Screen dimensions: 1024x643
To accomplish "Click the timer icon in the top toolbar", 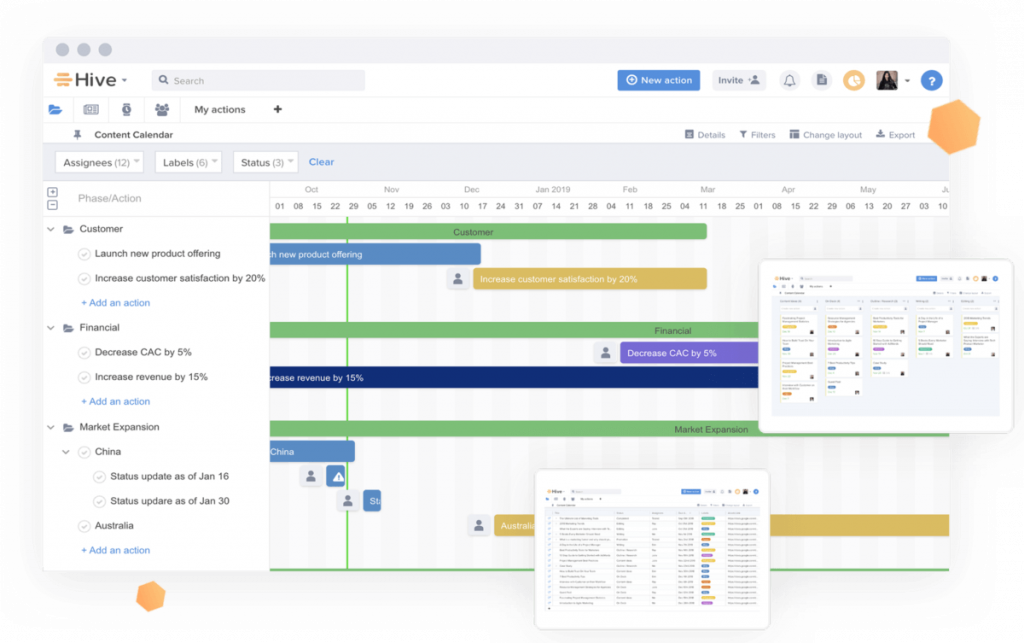I will pyautogui.click(x=126, y=110).
